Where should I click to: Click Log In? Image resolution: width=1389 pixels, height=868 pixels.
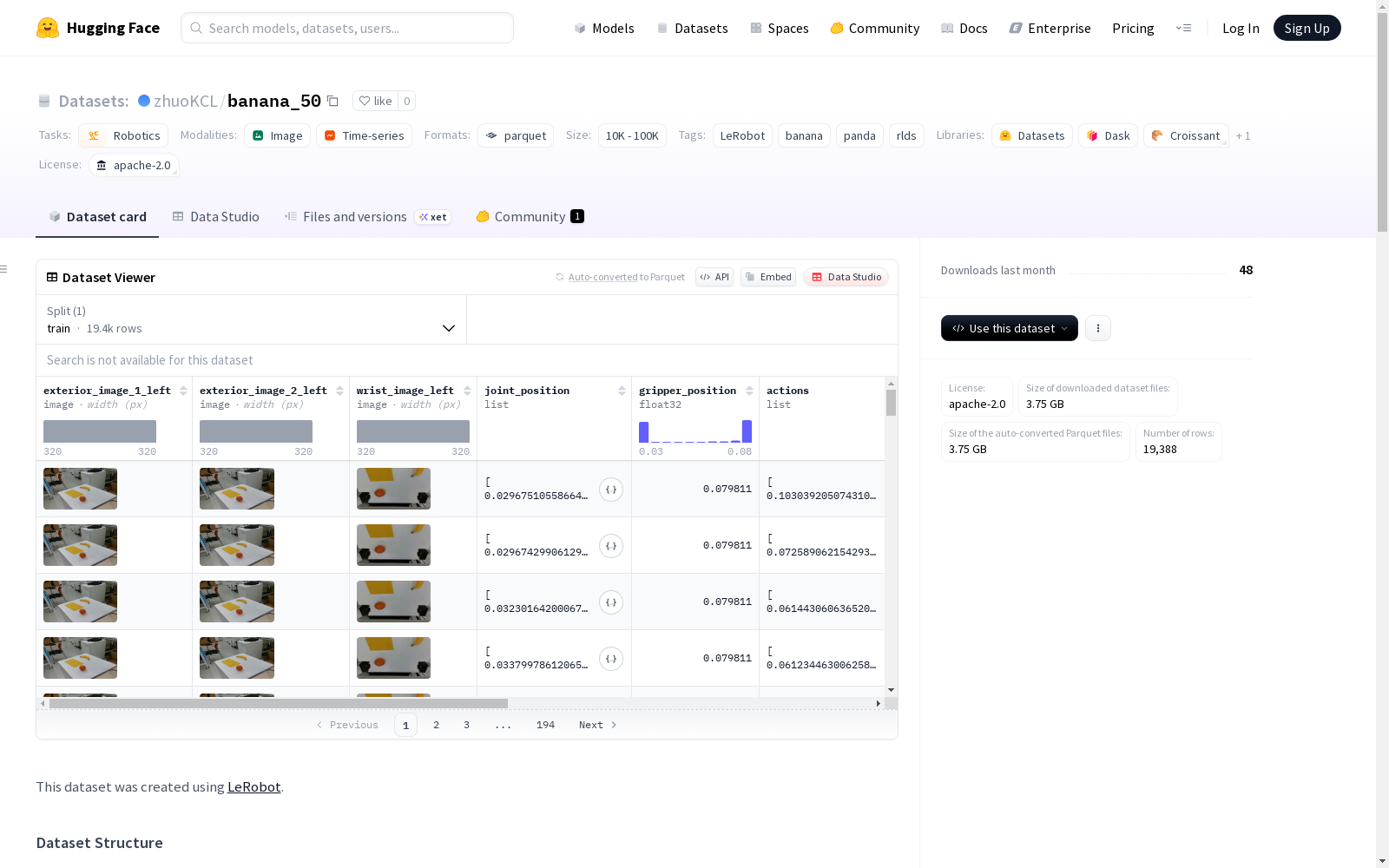coord(1241,28)
